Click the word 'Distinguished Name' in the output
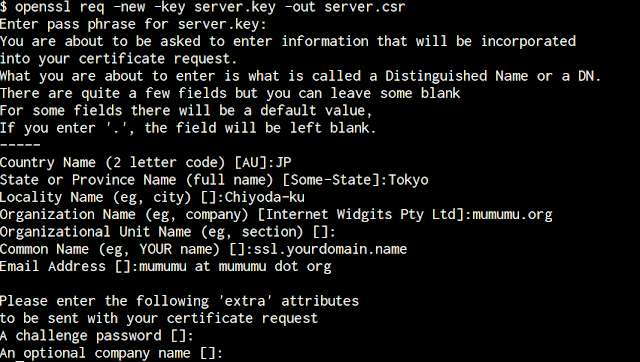 tap(457, 76)
